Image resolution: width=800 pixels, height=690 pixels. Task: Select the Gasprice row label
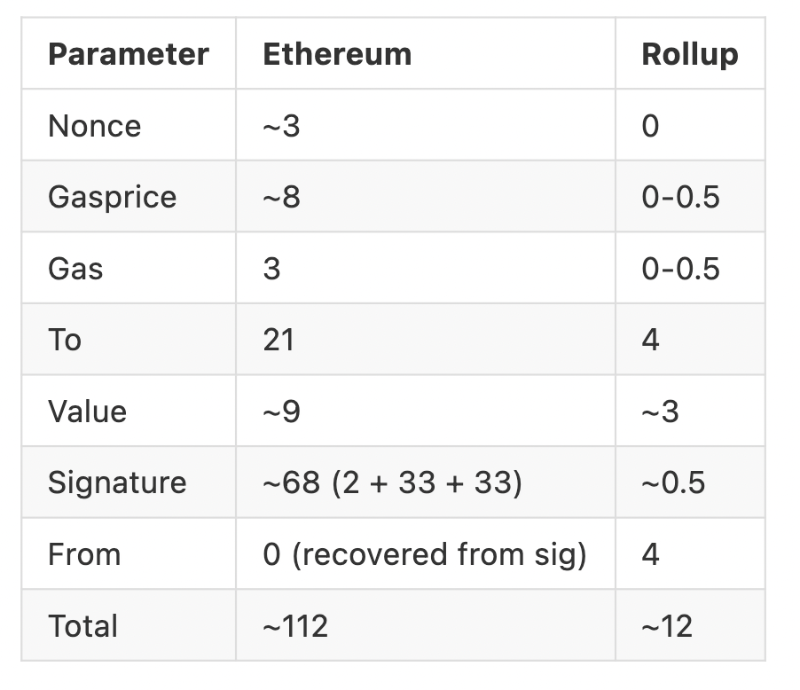click(112, 197)
